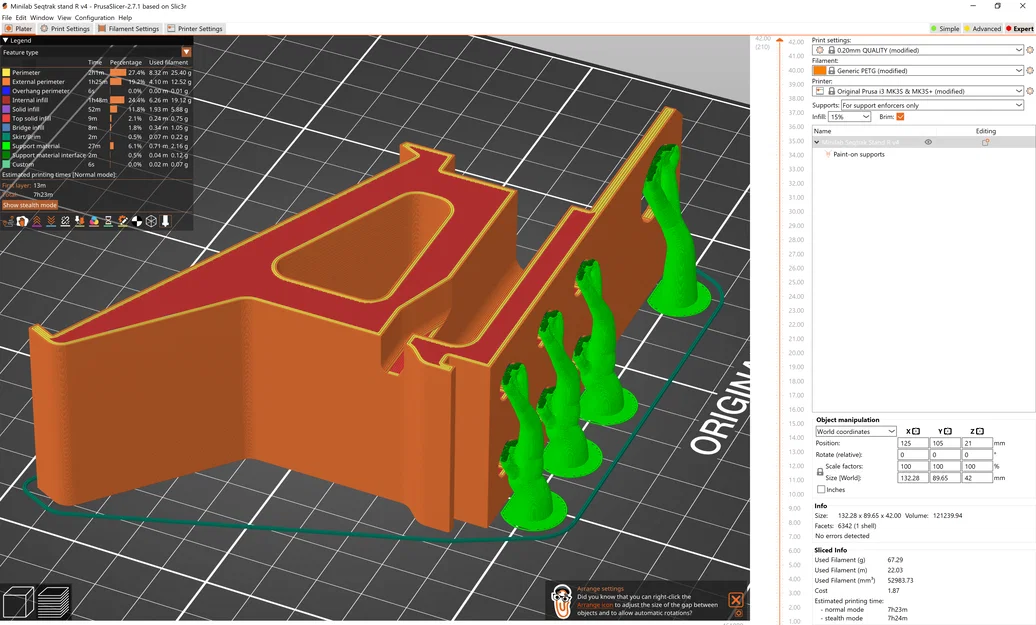Click the editing icon for the Minilab object
The image size is (1036, 625).
pos(985,142)
